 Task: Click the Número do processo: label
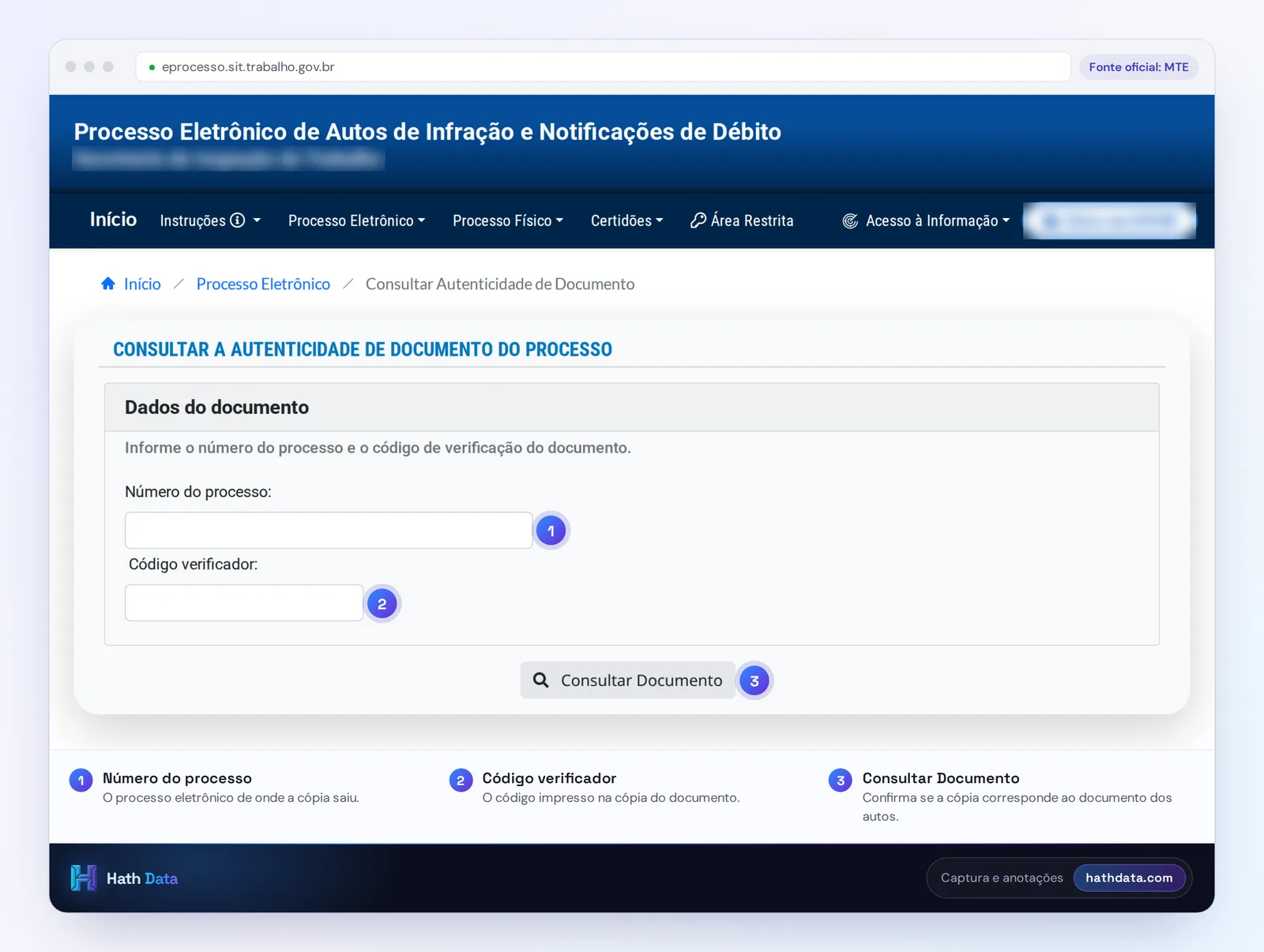click(x=198, y=491)
